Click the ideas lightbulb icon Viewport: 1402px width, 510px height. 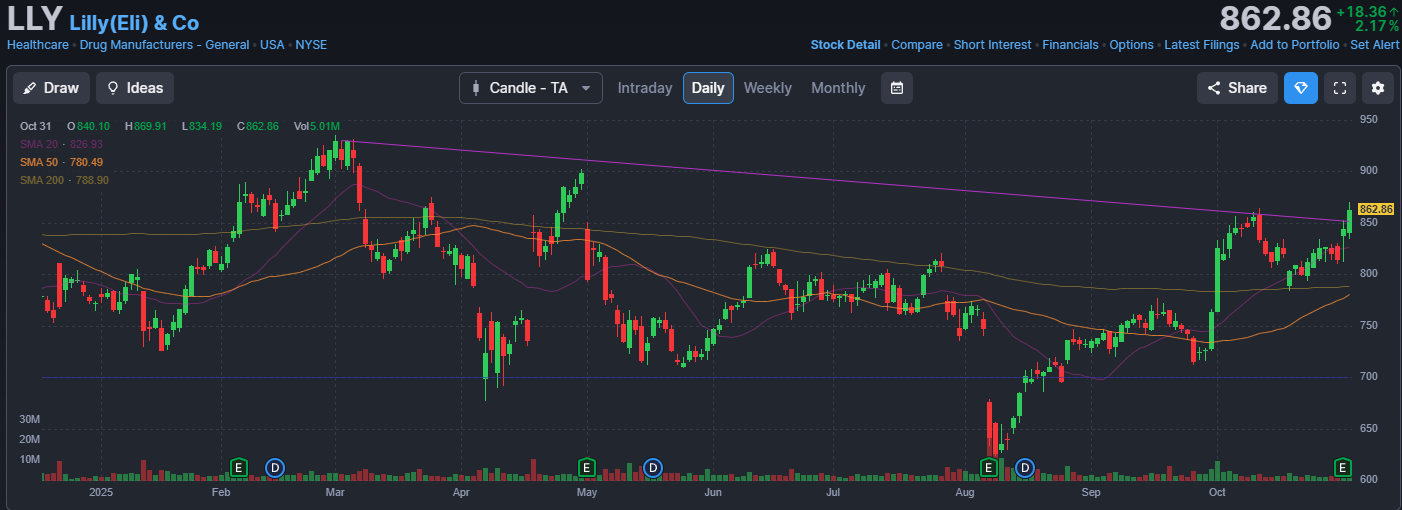click(113, 88)
